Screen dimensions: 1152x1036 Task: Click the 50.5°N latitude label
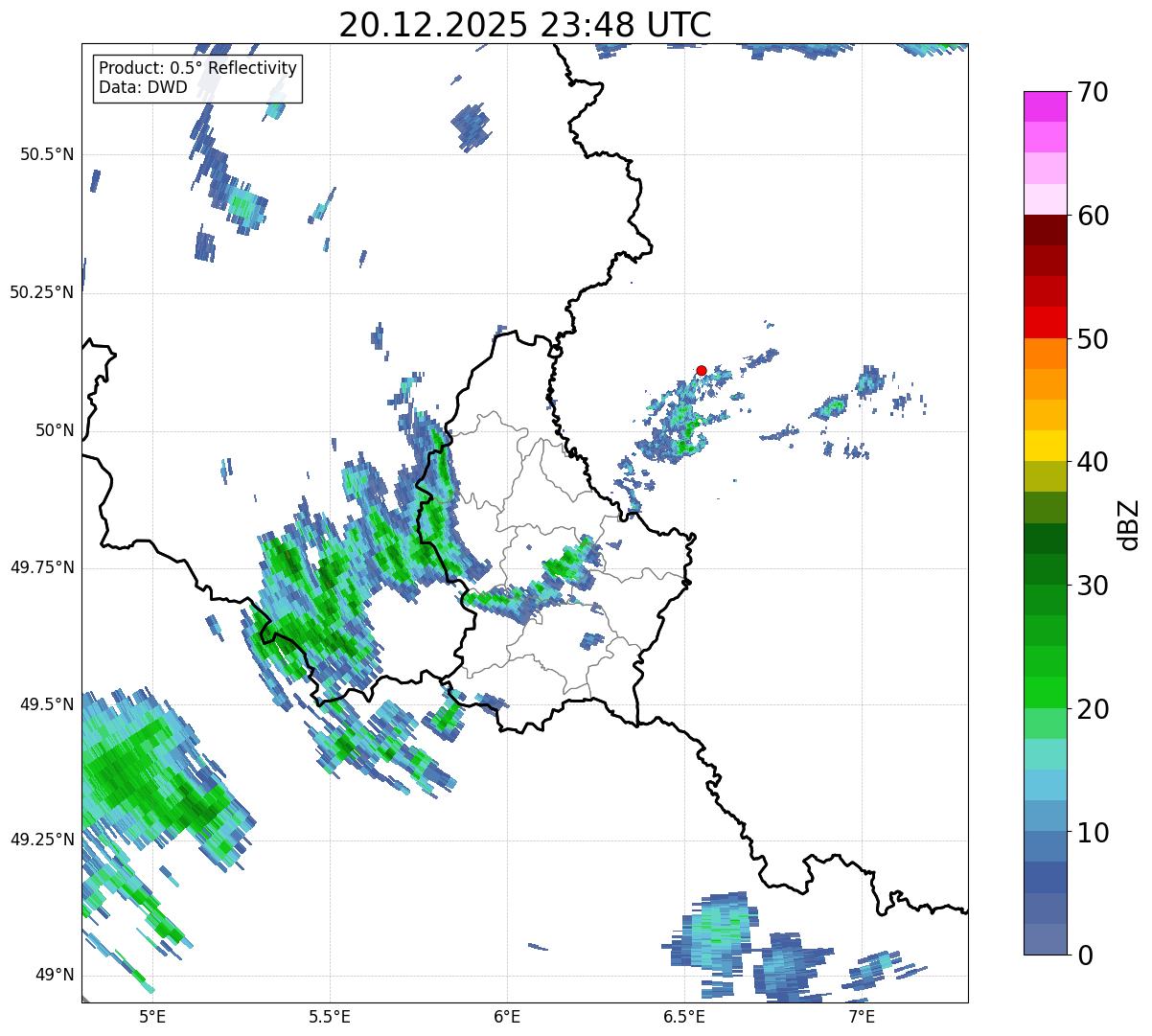coord(47,154)
